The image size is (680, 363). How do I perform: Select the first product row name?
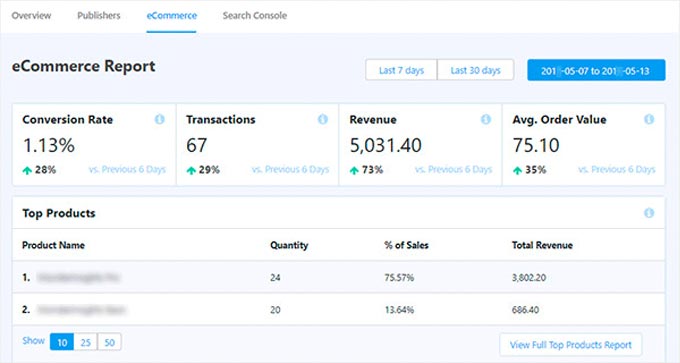point(78,278)
